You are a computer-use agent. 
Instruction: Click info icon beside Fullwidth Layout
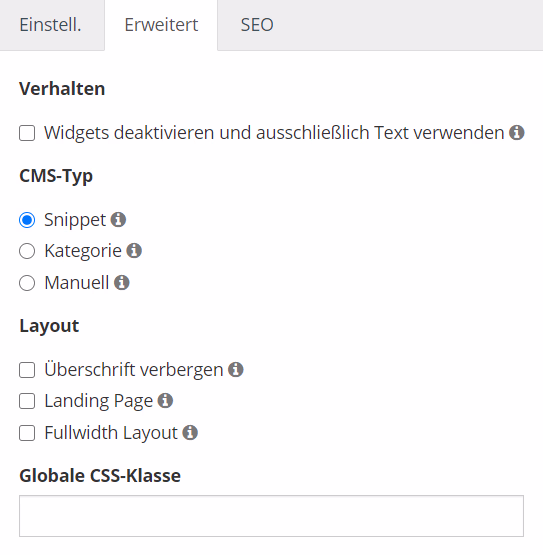click(x=190, y=433)
